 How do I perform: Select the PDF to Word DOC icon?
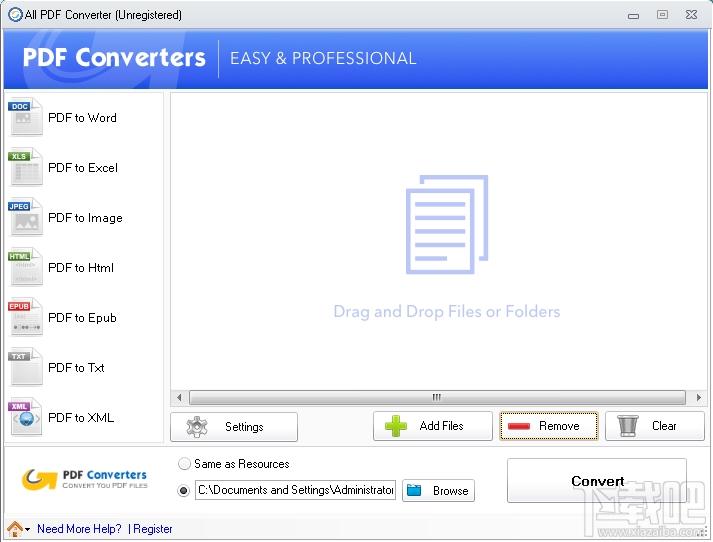click(x=25, y=117)
